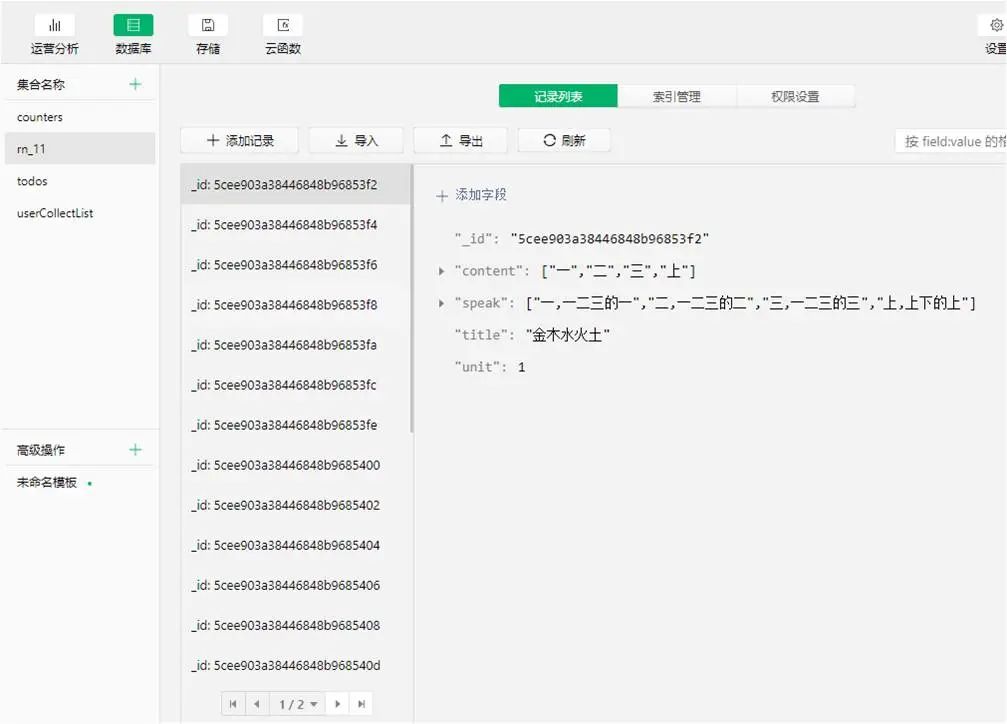
Task: Select record ending in 968540d
Action: [295, 665]
